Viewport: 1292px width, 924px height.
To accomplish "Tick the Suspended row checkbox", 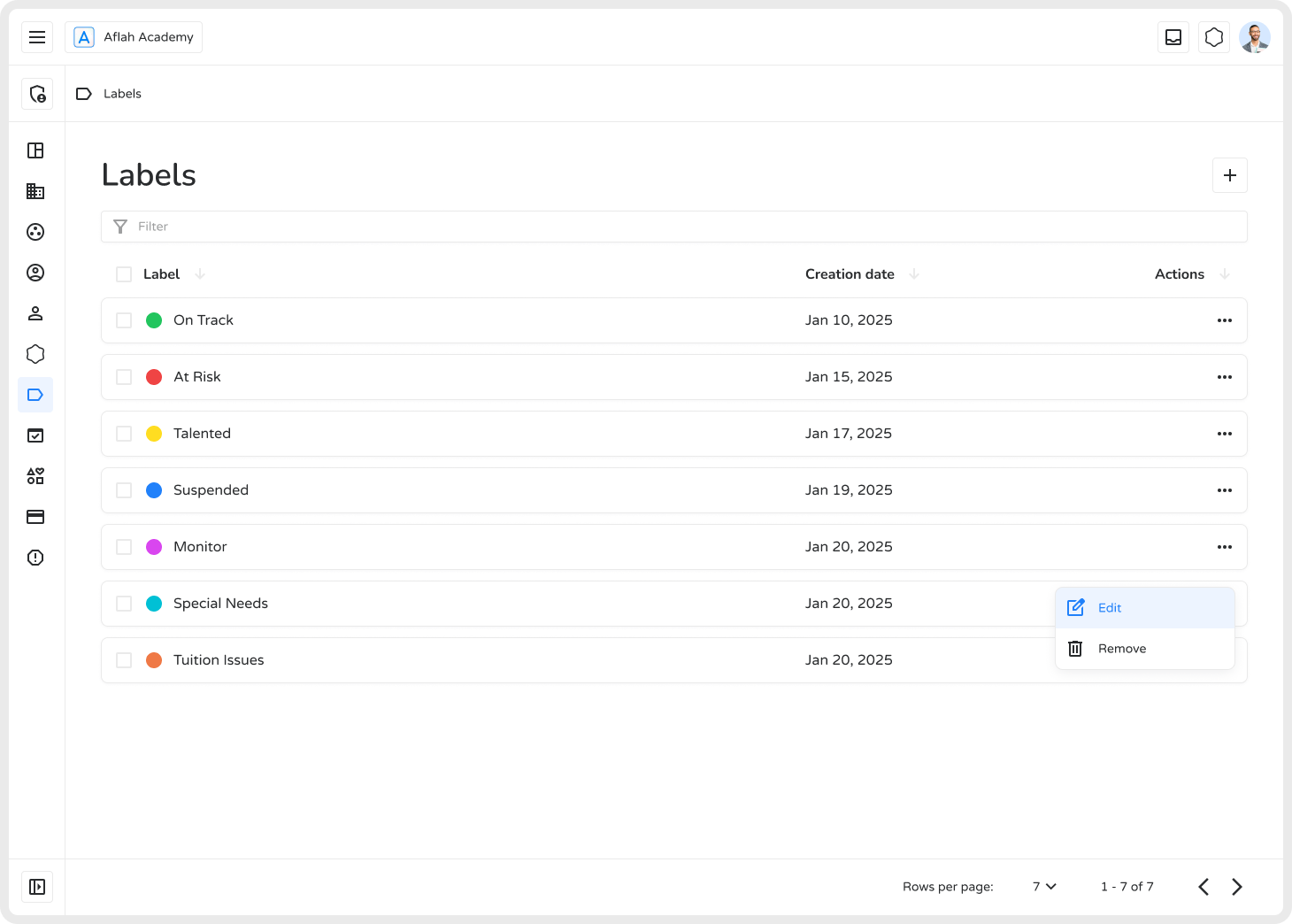I will coord(124,490).
